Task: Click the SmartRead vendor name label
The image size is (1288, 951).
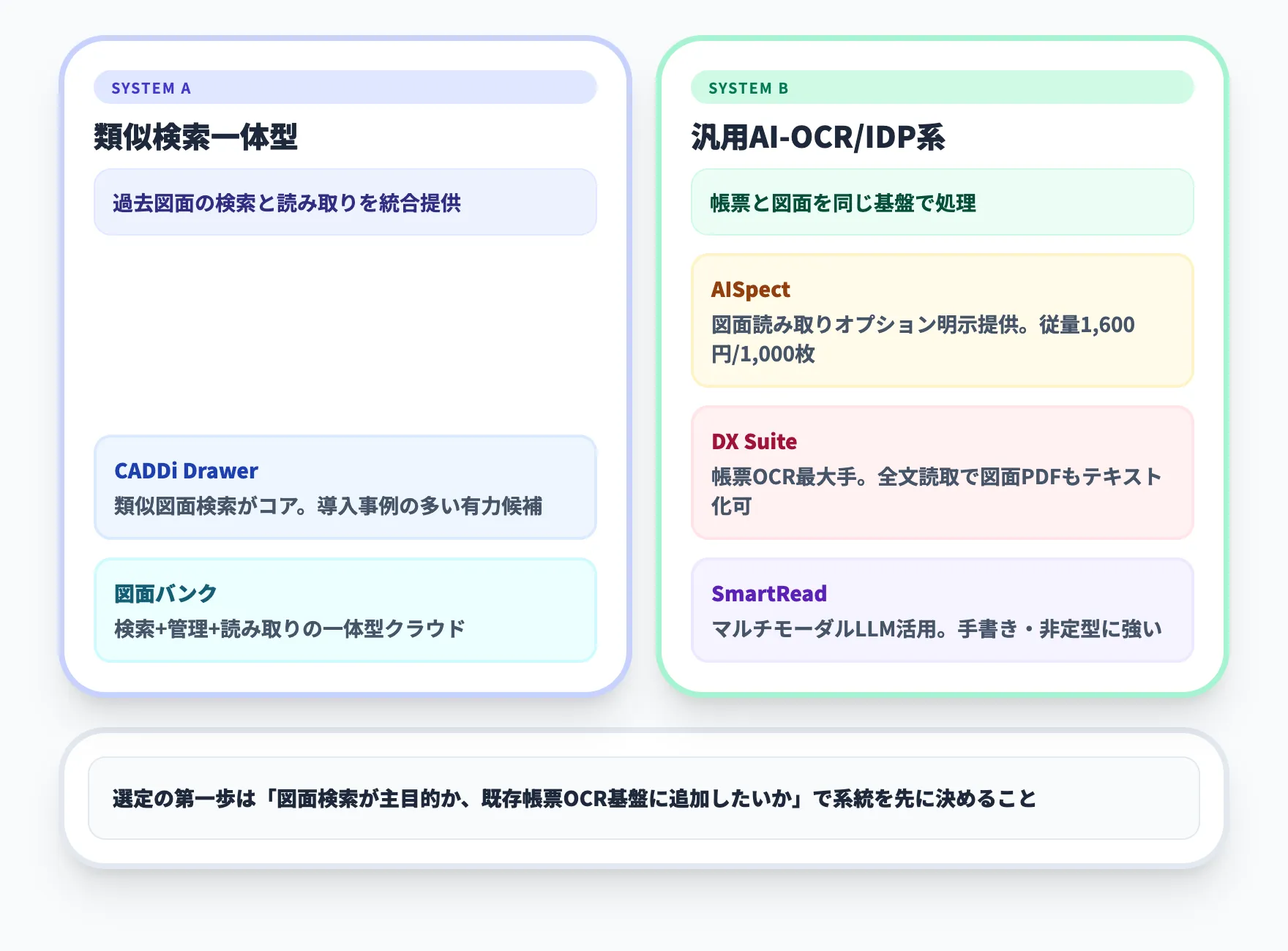Action: tap(769, 594)
